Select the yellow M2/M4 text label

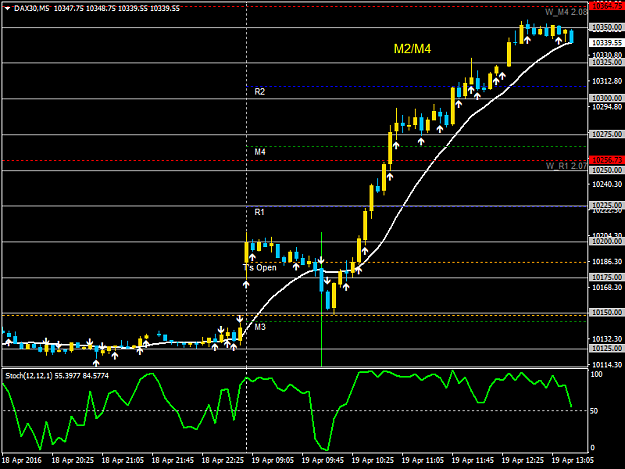pyautogui.click(x=412, y=49)
